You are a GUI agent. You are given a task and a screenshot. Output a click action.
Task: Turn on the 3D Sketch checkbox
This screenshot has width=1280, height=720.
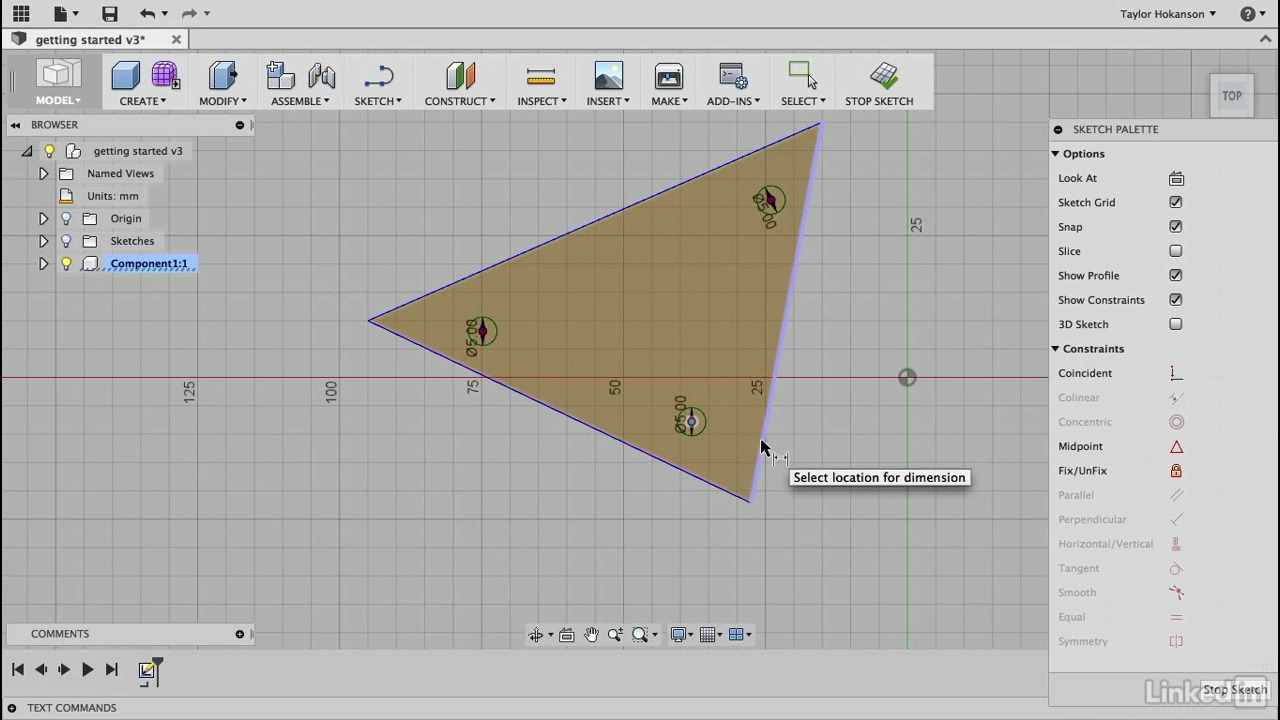coord(1176,325)
